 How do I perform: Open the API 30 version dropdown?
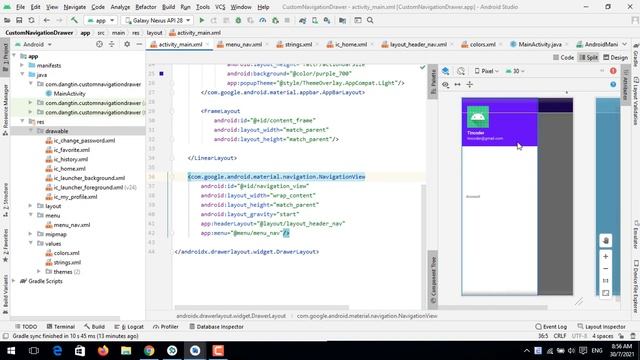515,71
